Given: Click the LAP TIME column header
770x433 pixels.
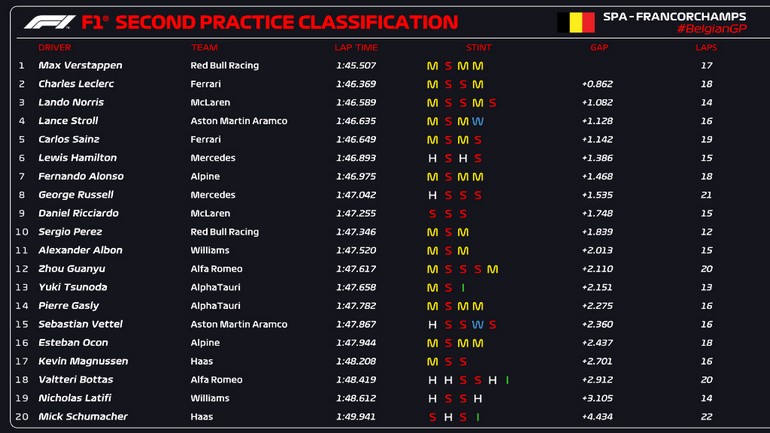Looking at the screenshot, I should (x=356, y=47).
